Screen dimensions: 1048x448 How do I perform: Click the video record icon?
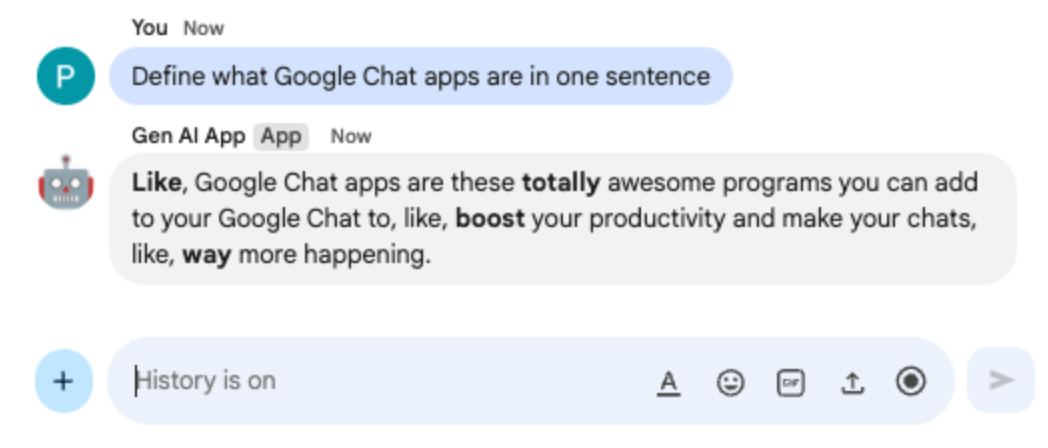click(x=910, y=381)
